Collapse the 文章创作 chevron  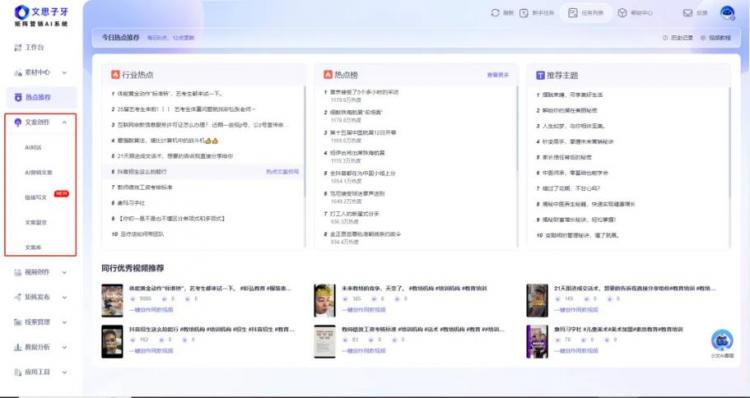64,122
